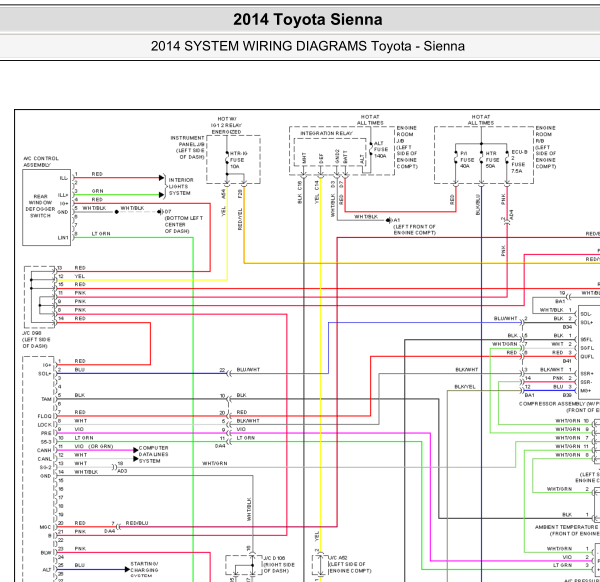Select the 'INTERIOR LIGHTS SYSTEM' reference label
Screen dimensions: 600x582
tap(181, 186)
